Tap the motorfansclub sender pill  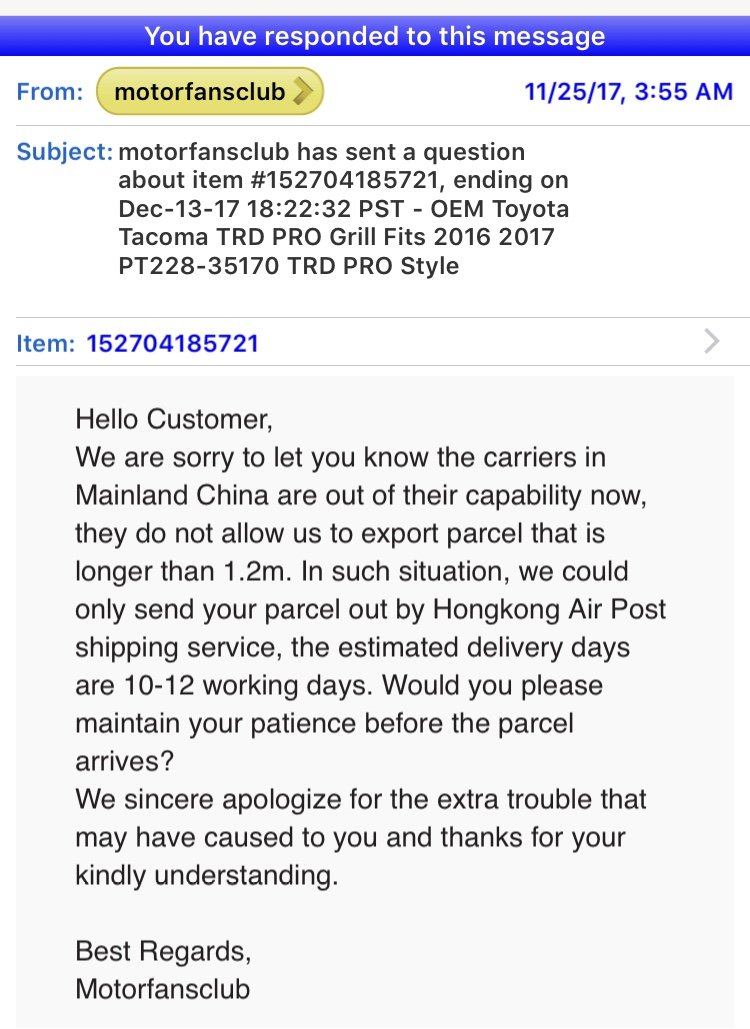point(209,91)
